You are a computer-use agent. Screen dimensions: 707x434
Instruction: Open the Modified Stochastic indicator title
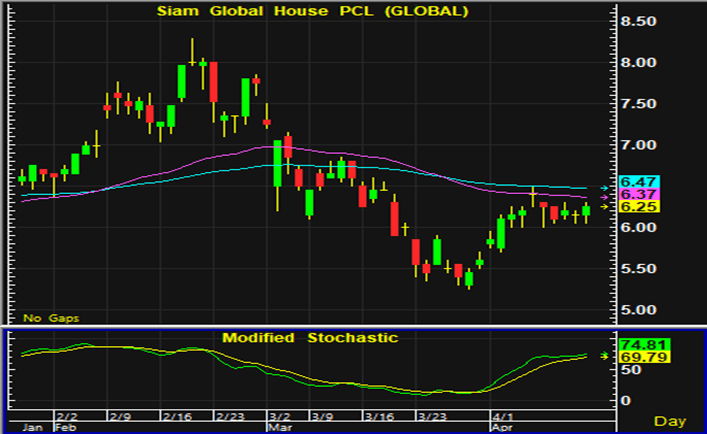pyautogui.click(x=308, y=337)
